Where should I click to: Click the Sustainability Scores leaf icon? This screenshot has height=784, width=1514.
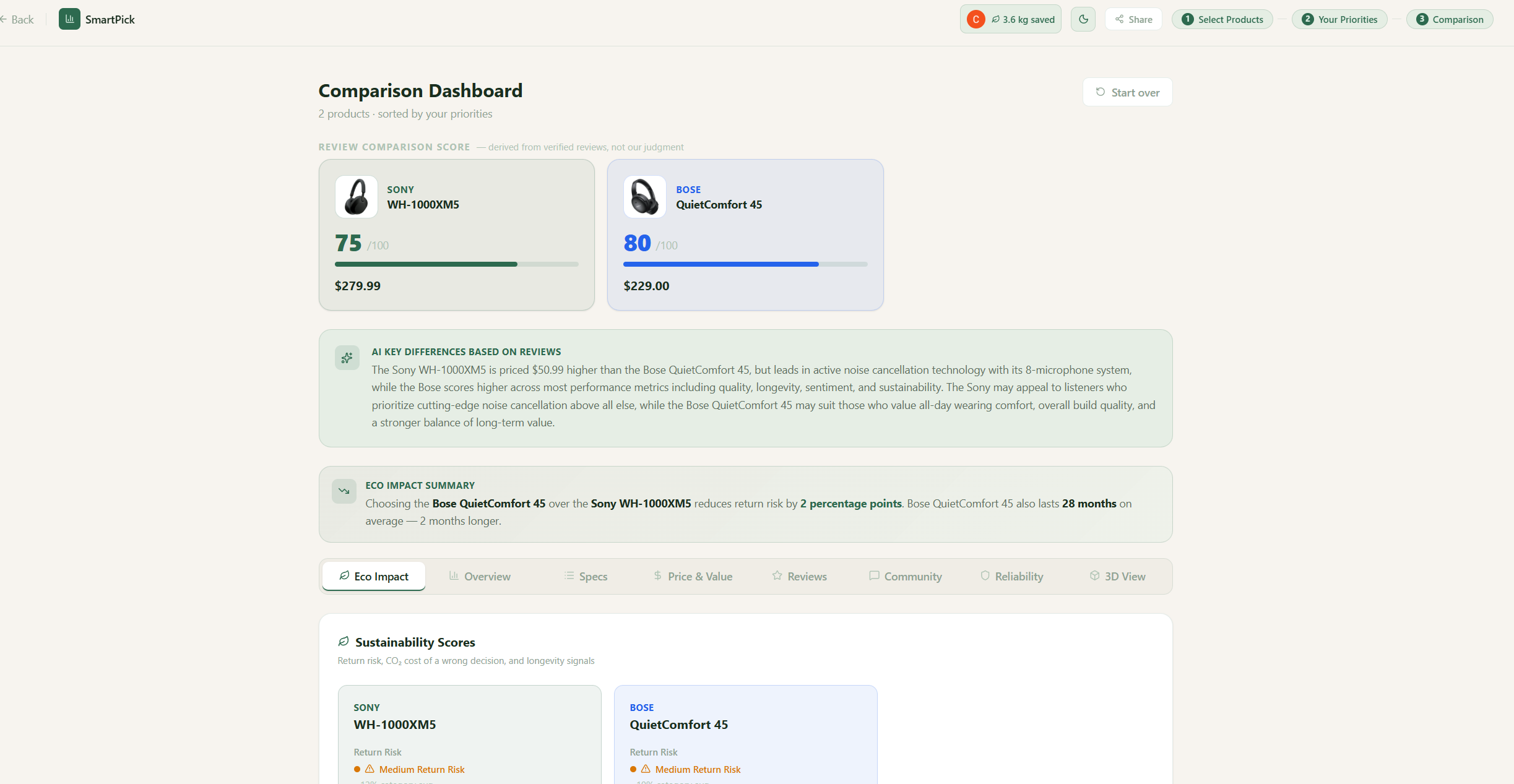[344, 642]
